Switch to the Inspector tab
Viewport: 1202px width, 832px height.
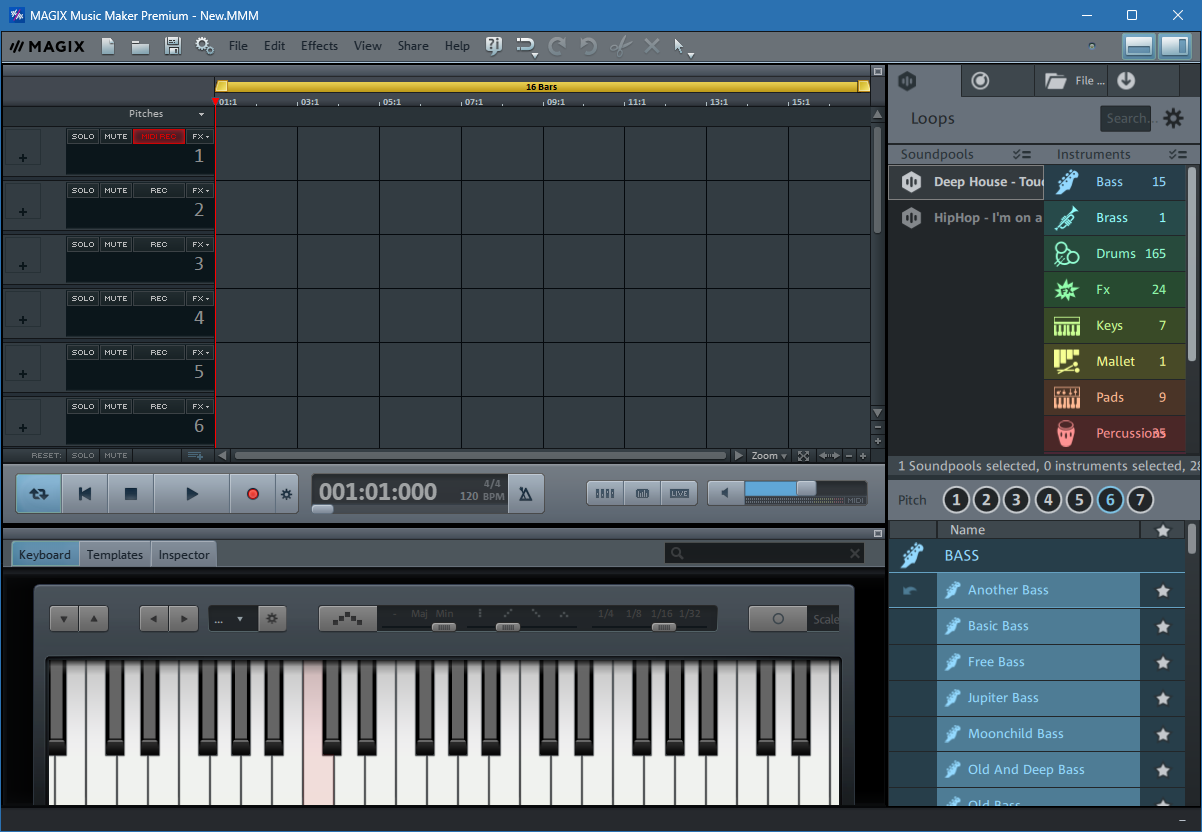click(x=184, y=554)
